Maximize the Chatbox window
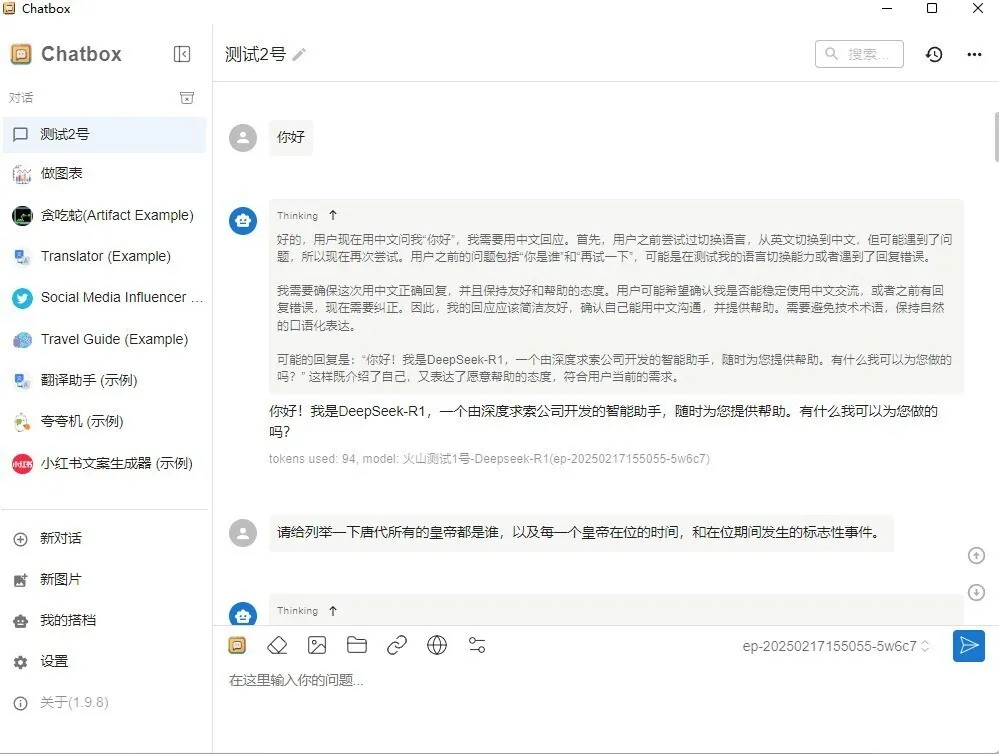Image resolution: width=999 pixels, height=754 pixels. pyautogui.click(x=931, y=8)
